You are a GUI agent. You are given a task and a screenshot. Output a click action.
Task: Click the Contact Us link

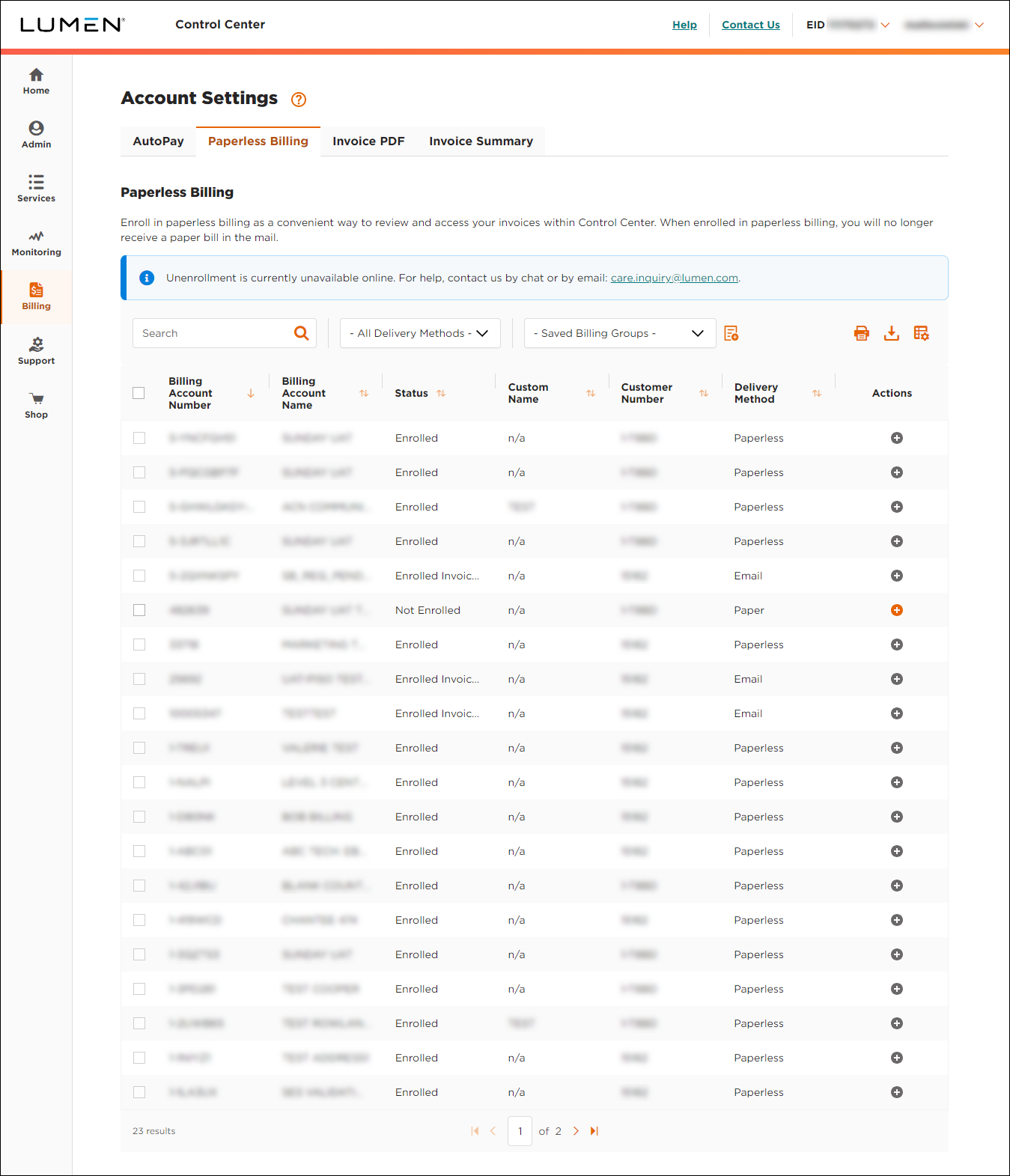751,25
